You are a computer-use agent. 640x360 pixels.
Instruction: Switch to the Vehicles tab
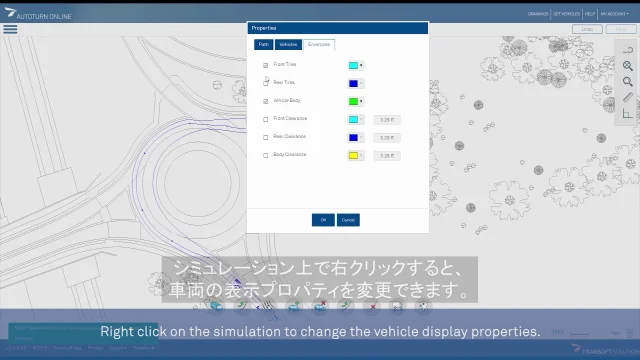(x=288, y=44)
